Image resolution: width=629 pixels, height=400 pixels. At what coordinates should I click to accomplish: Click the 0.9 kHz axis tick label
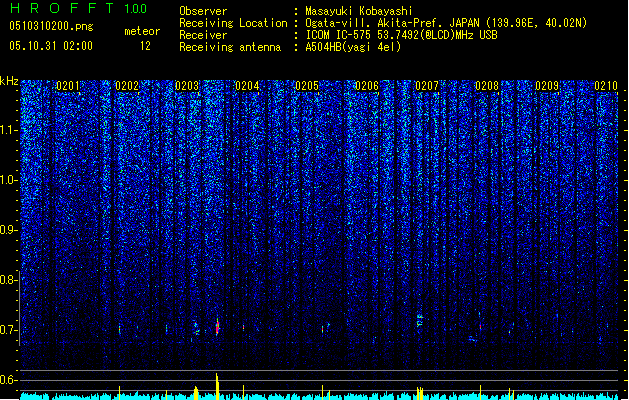8,230
